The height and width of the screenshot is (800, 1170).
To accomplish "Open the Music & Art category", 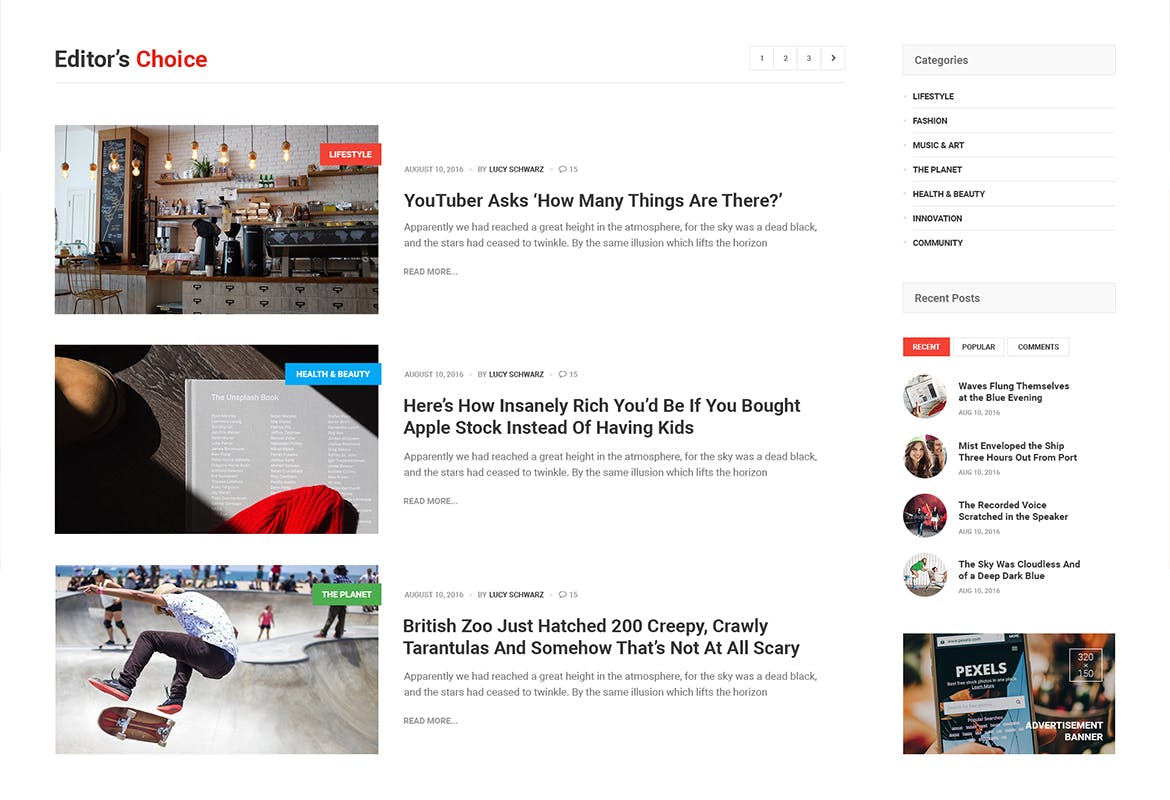I will click(x=938, y=146).
